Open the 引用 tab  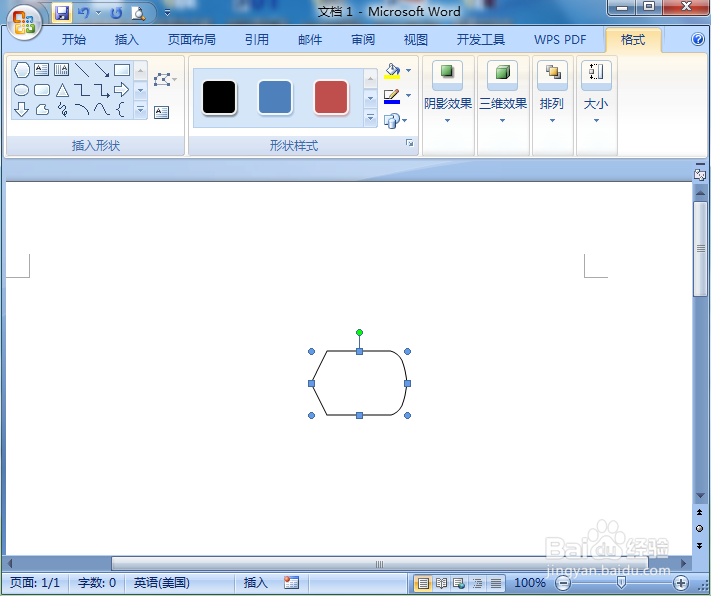pos(257,39)
